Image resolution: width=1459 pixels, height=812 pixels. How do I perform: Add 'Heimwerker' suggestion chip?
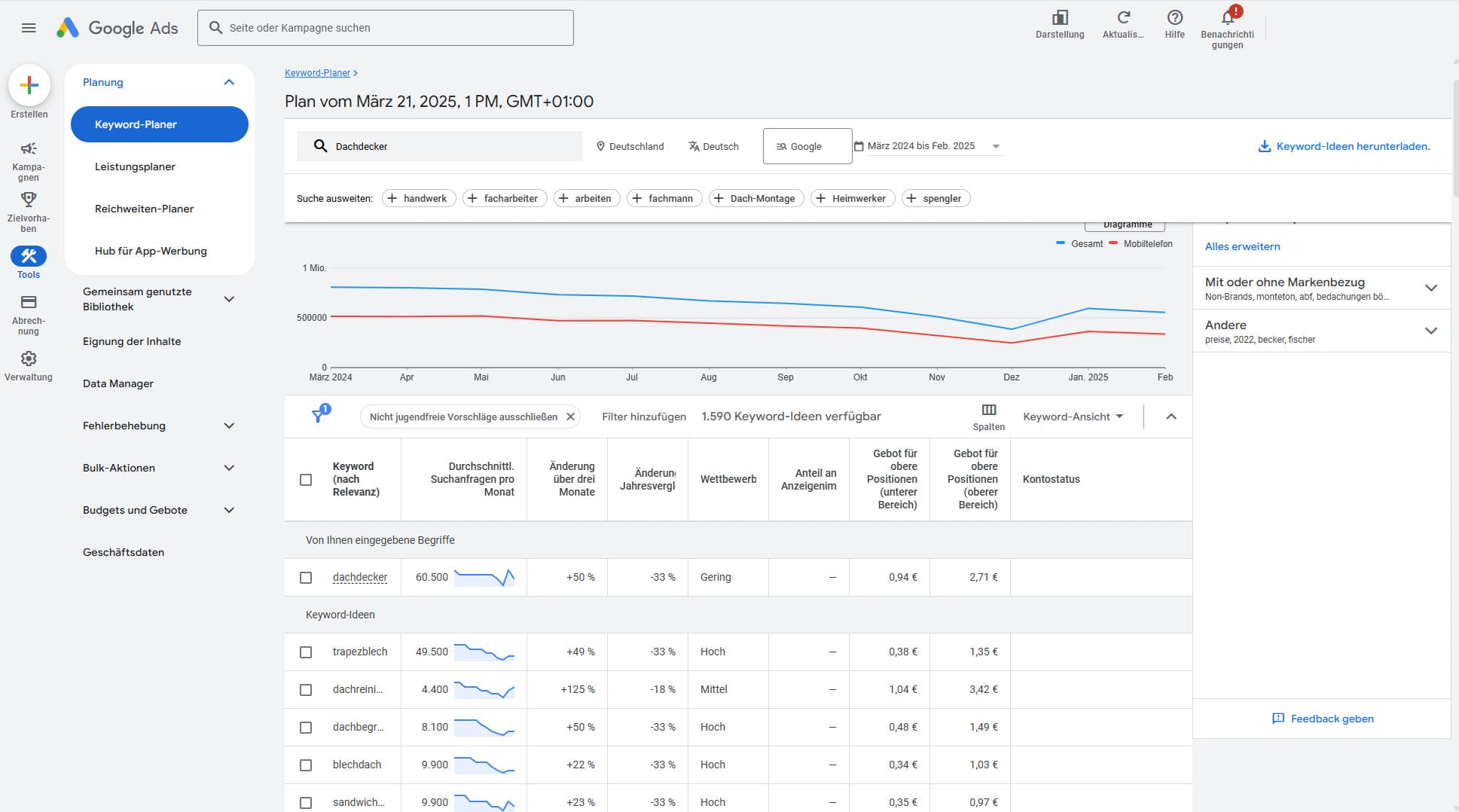tap(853, 198)
